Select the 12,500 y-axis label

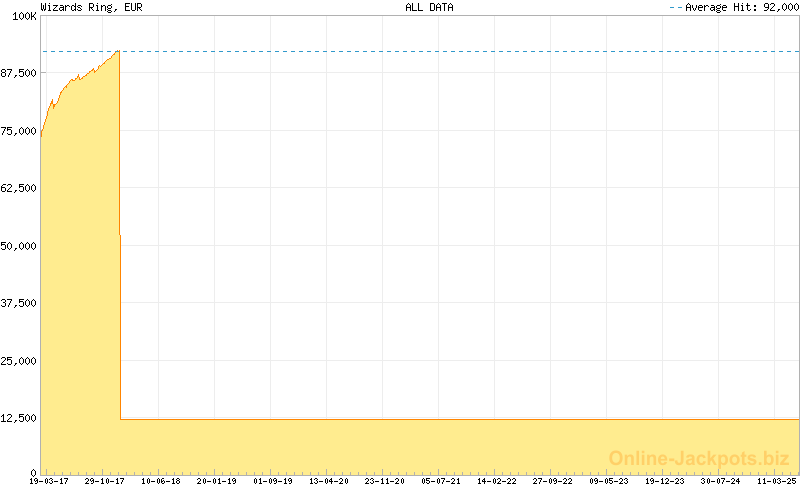point(19,418)
